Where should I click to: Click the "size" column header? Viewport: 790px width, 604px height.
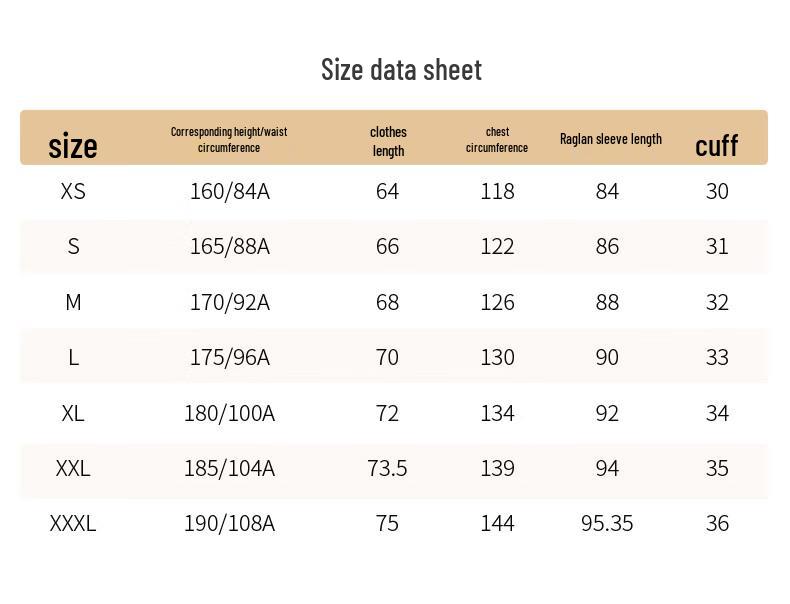[x=73, y=146]
